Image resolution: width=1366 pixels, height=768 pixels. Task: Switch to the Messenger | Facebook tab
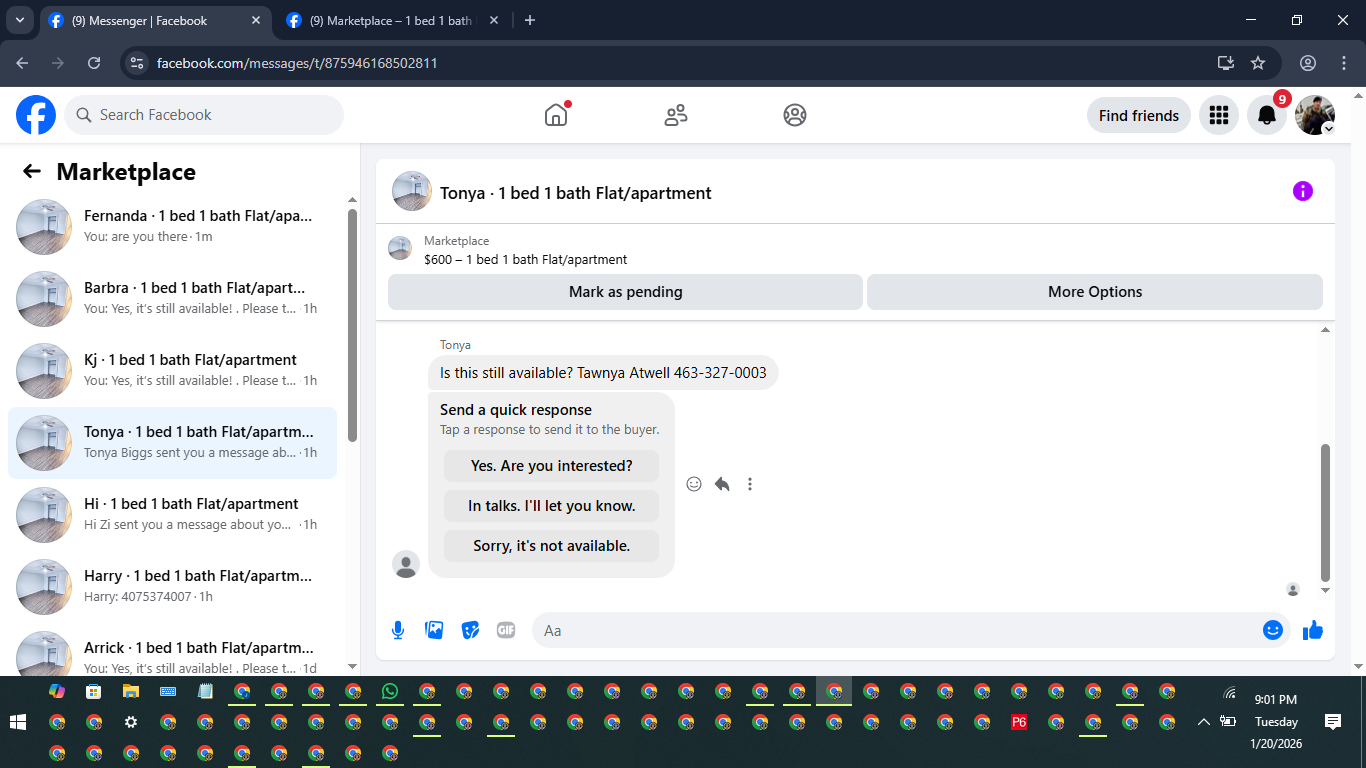coord(155,20)
